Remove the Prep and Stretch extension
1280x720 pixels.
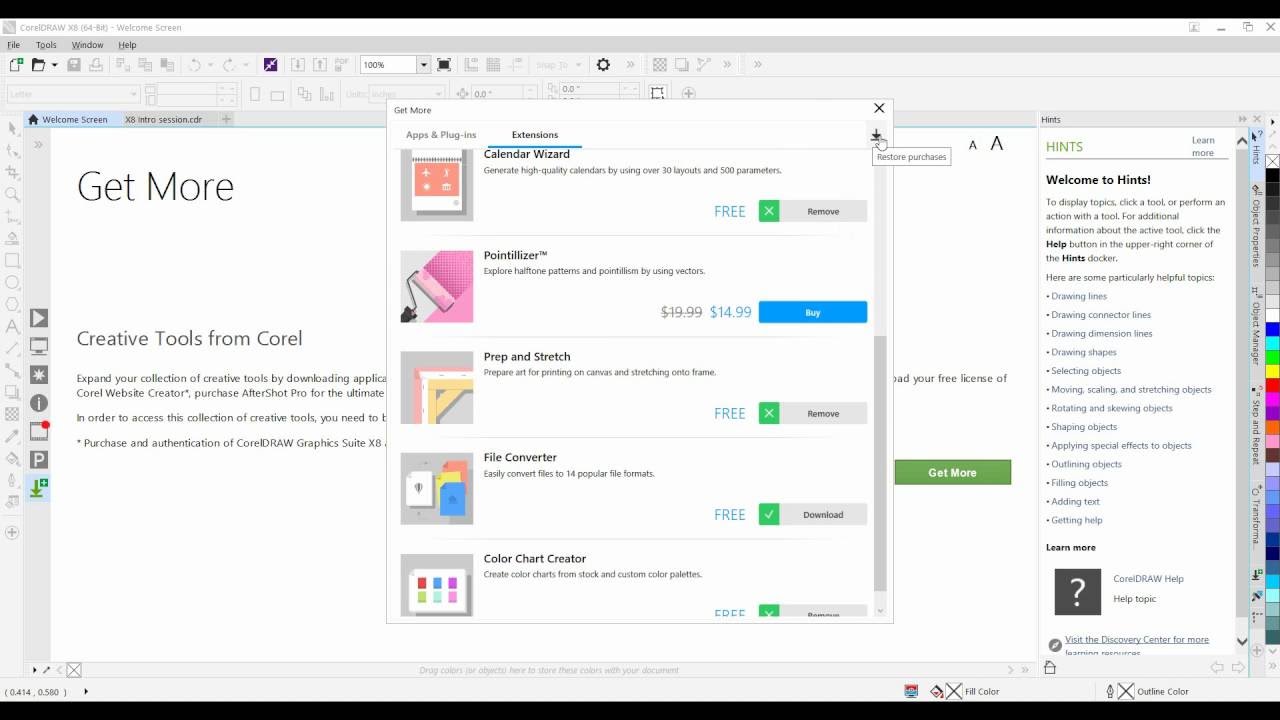(823, 413)
